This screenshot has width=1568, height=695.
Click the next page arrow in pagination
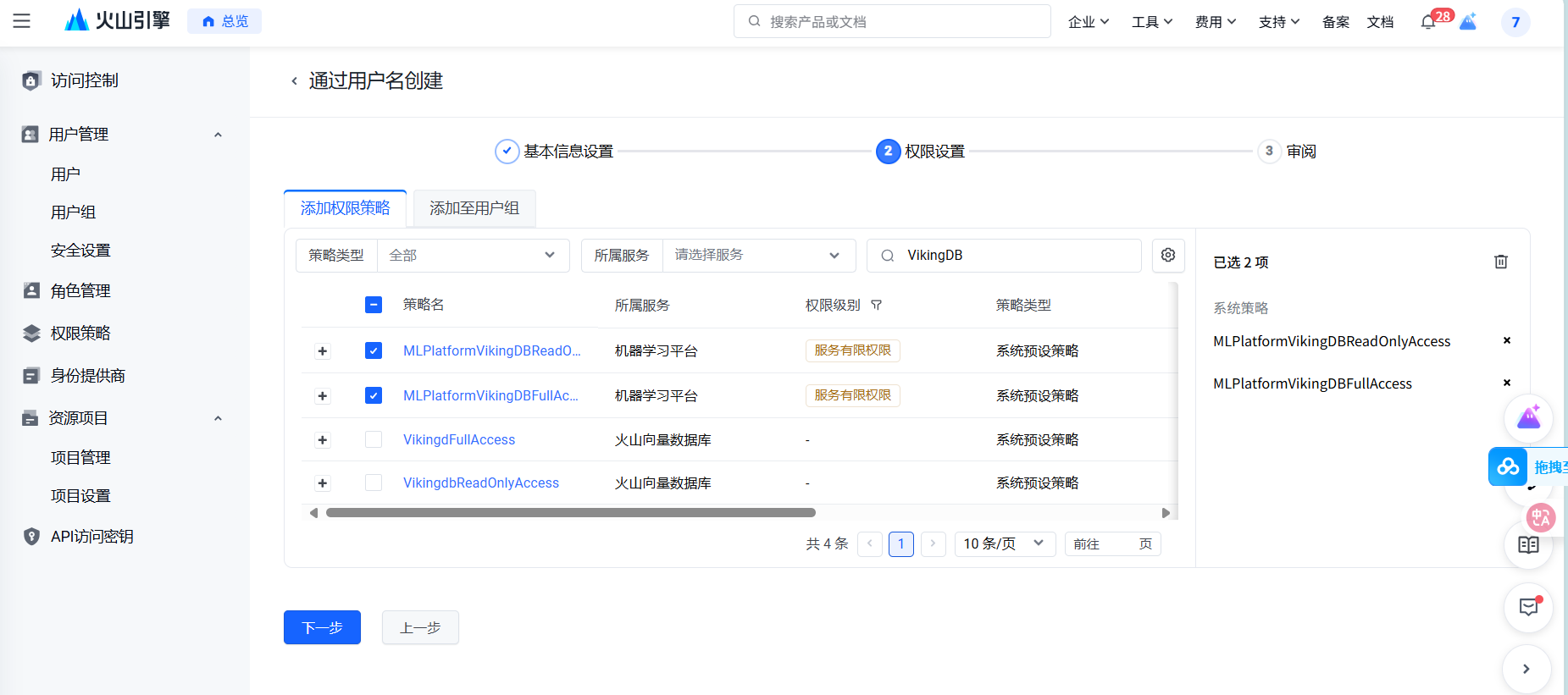pos(933,543)
